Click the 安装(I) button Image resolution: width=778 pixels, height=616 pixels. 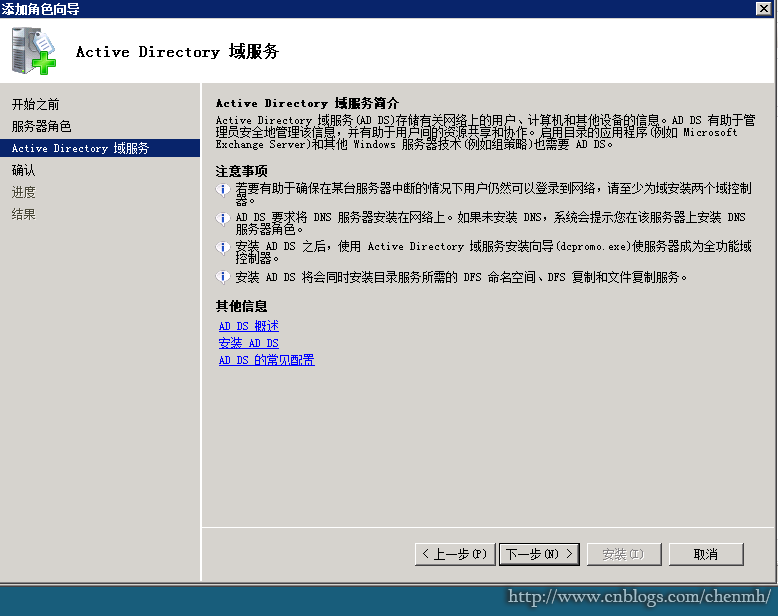tap(624, 554)
